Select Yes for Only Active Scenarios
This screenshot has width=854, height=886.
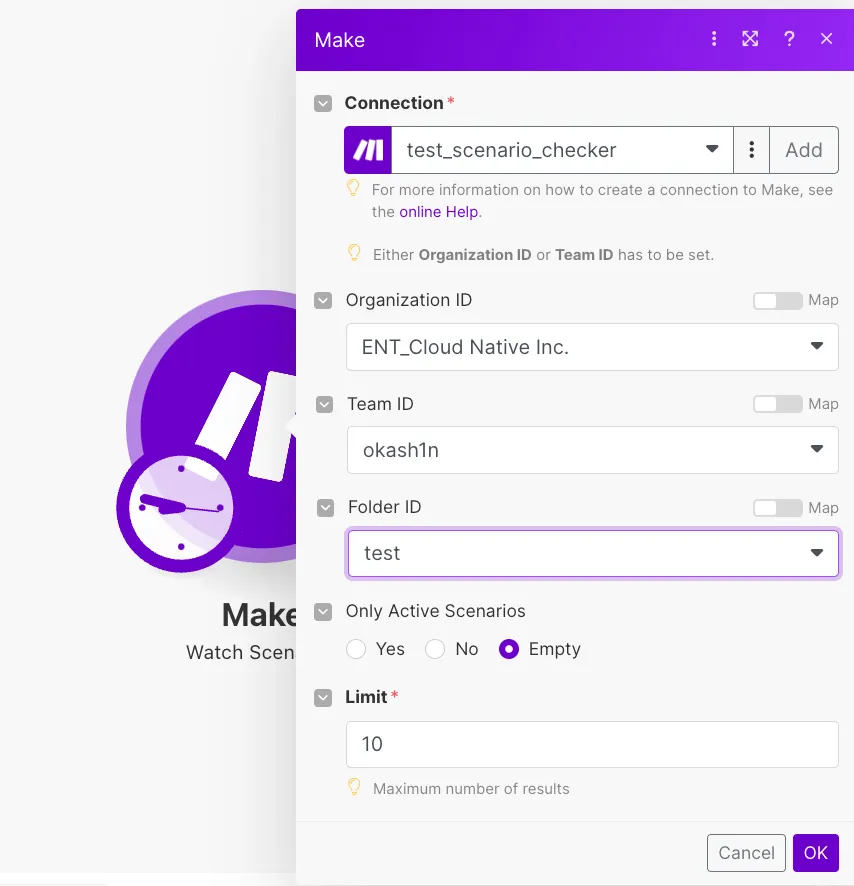click(x=356, y=649)
